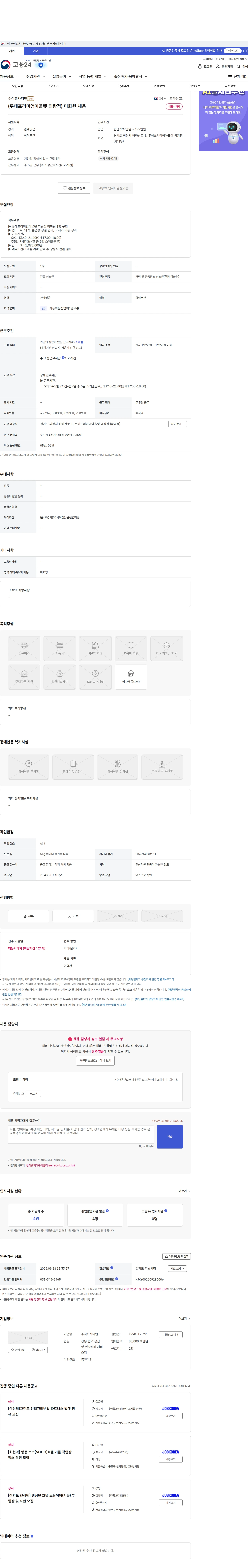Click the info icon beside 취업알선기관 알선
Viewport: 248px width, 1568px height.
[108, 1211]
